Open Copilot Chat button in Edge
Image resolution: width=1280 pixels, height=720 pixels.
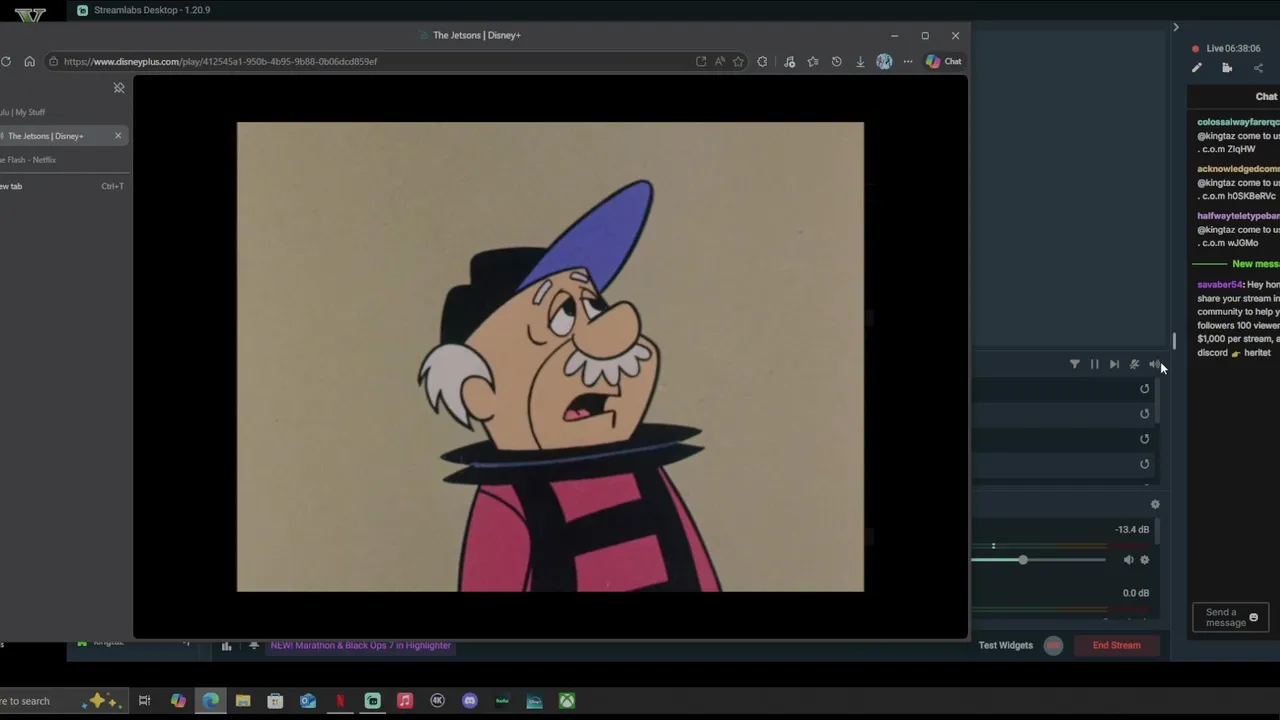pos(943,61)
